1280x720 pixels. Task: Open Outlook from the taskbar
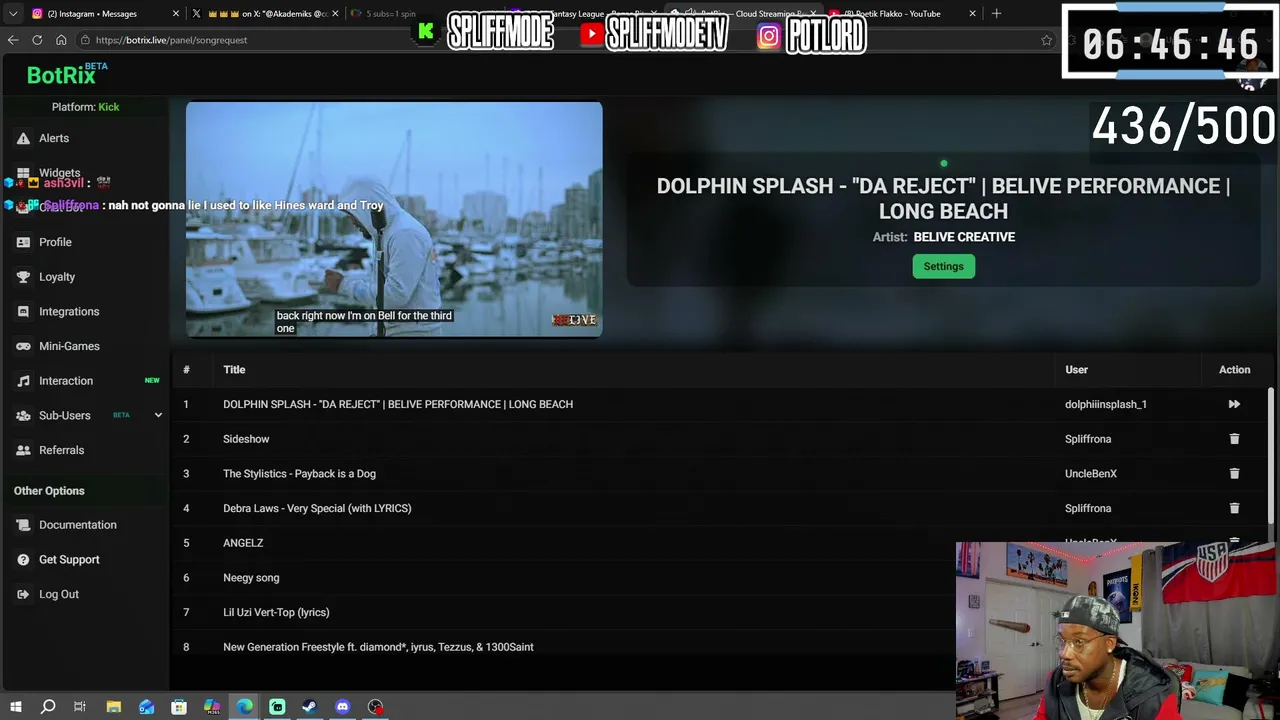pyautogui.click(x=147, y=707)
